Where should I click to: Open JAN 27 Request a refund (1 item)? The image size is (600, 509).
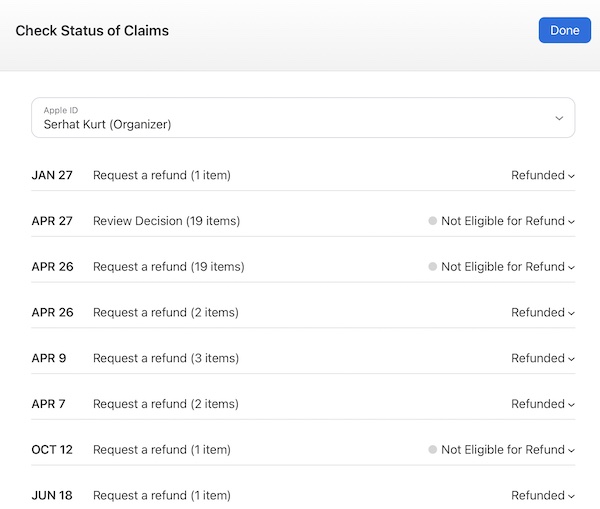tap(162, 175)
